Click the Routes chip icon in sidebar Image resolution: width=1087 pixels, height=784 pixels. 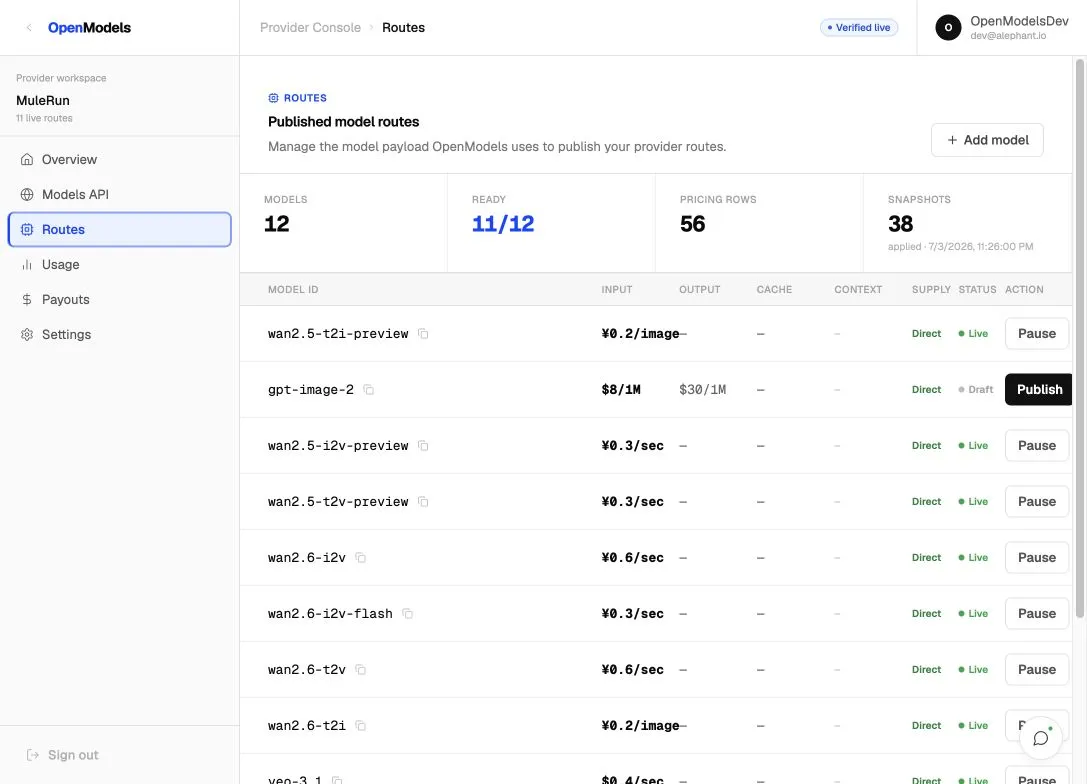[27, 229]
